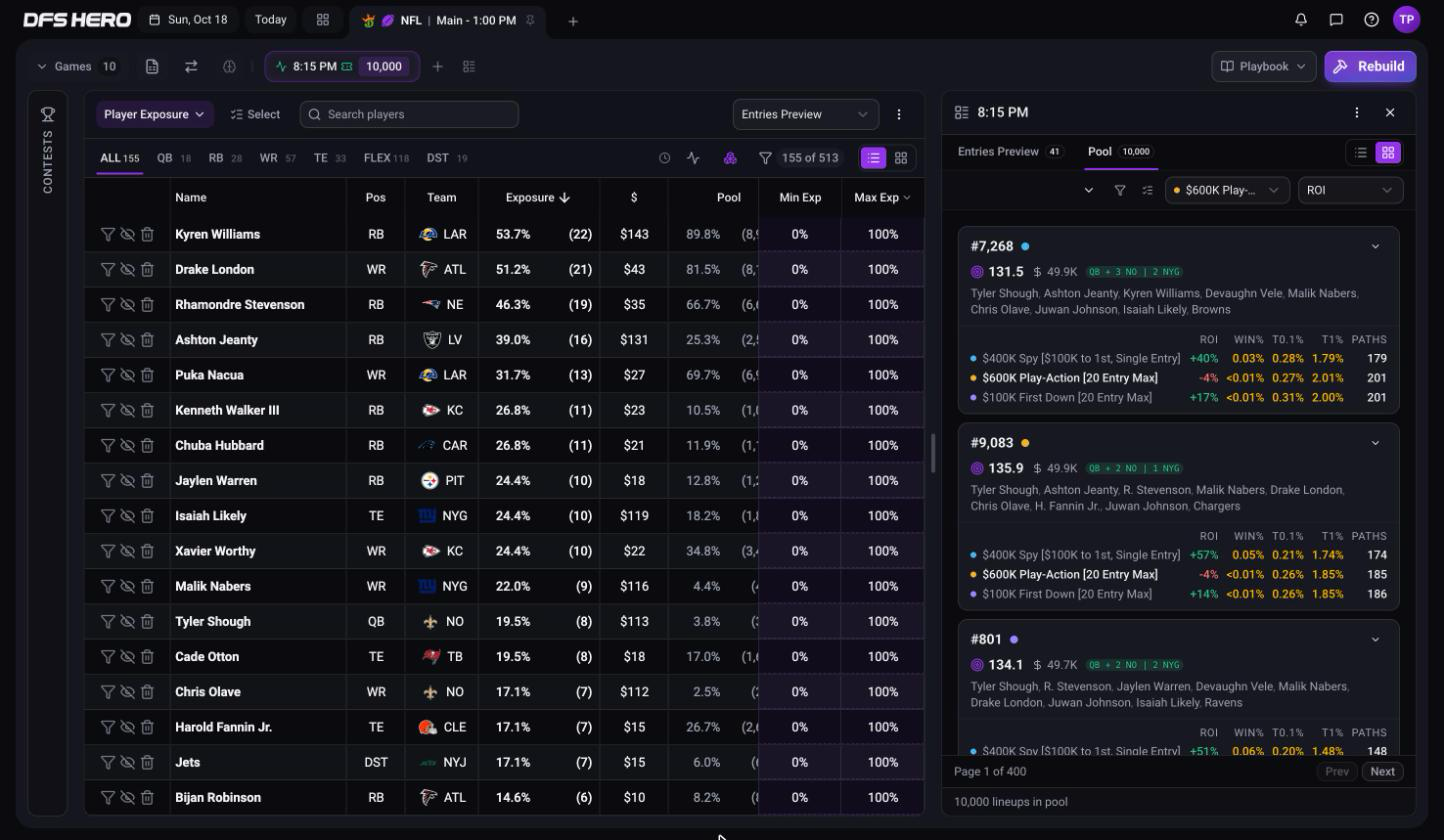Image resolution: width=1444 pixels, height=840 pixels.
Task: Open the $600K Play-Action contest dropdown
Action: tap(1227, 190)
